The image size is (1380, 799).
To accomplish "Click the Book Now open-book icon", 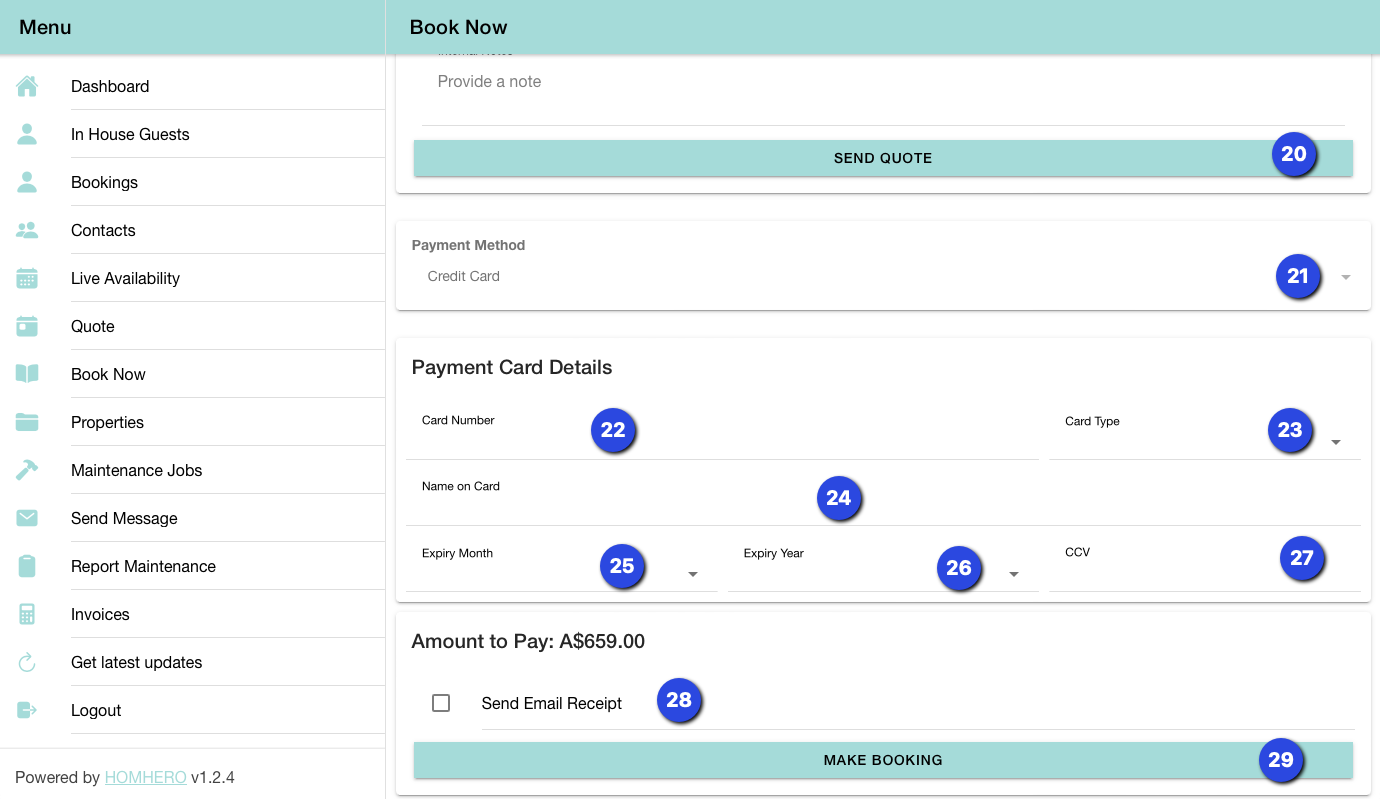I will click(27, 374).
